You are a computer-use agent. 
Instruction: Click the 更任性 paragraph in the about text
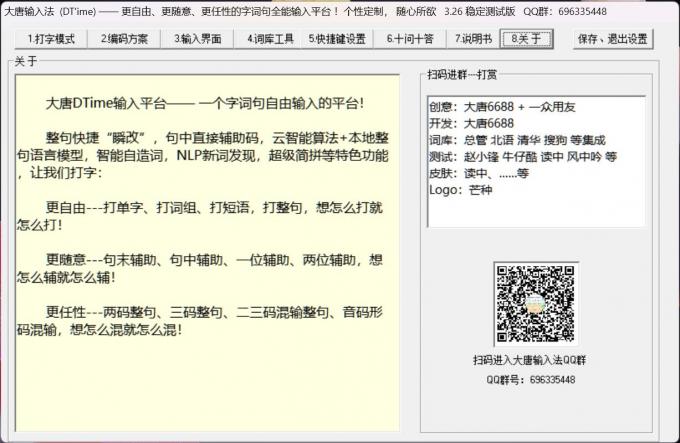[200, 319]
